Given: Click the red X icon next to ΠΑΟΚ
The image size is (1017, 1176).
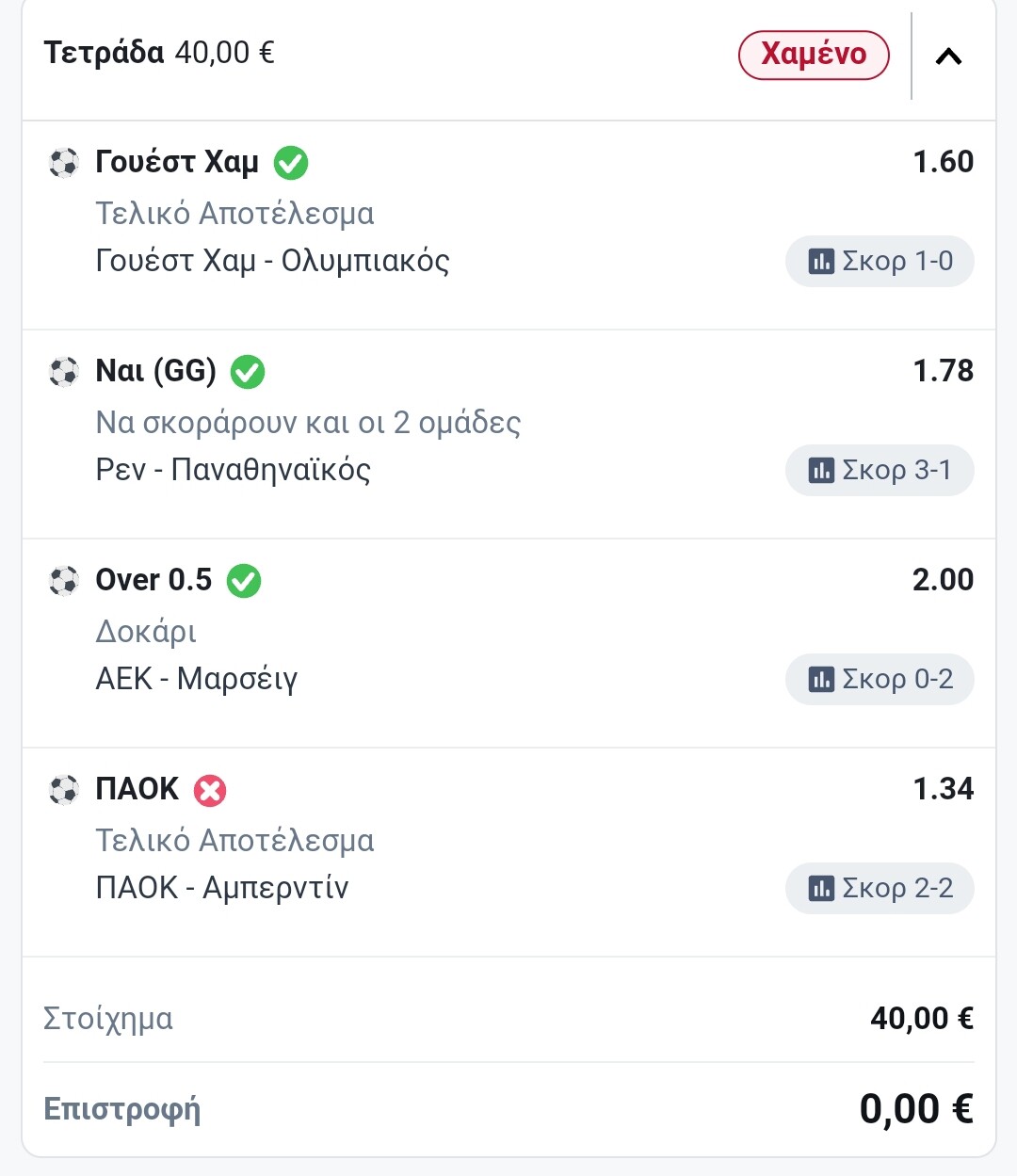Looking at the screenshot, I should pos(210,790).
